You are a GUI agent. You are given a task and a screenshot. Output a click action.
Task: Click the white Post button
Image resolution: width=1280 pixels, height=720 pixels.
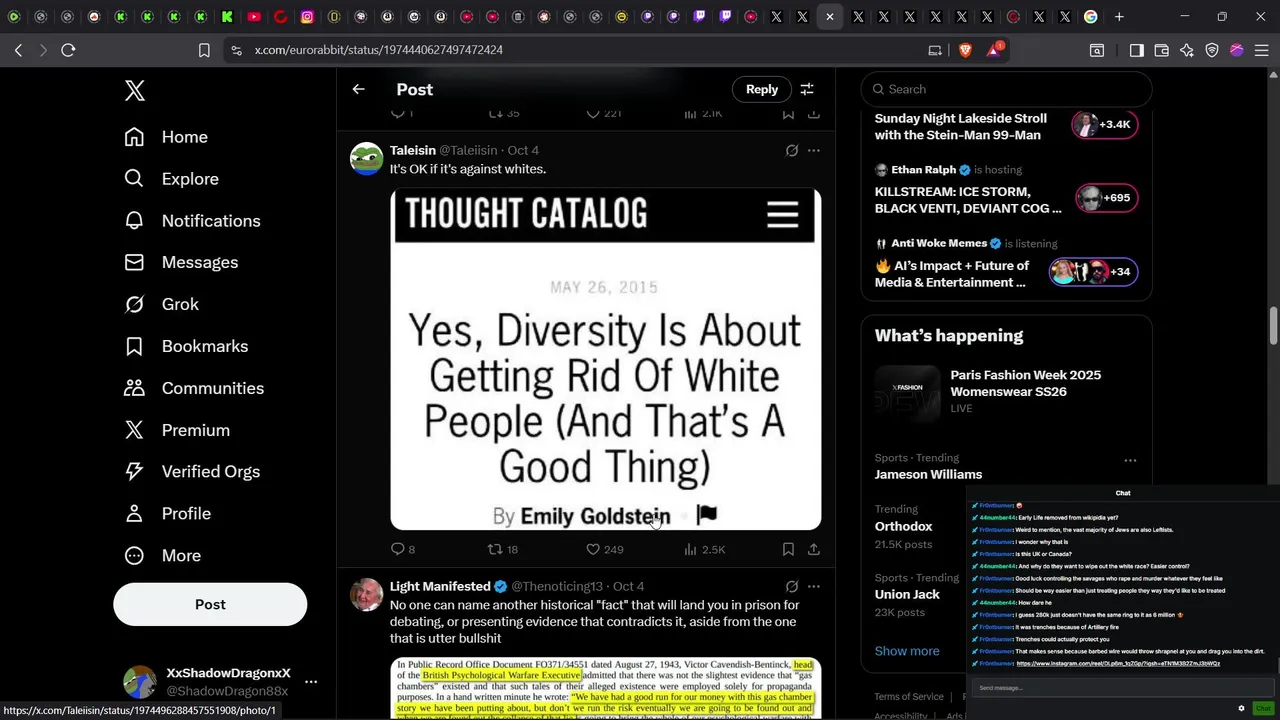[x=210, y=604]
